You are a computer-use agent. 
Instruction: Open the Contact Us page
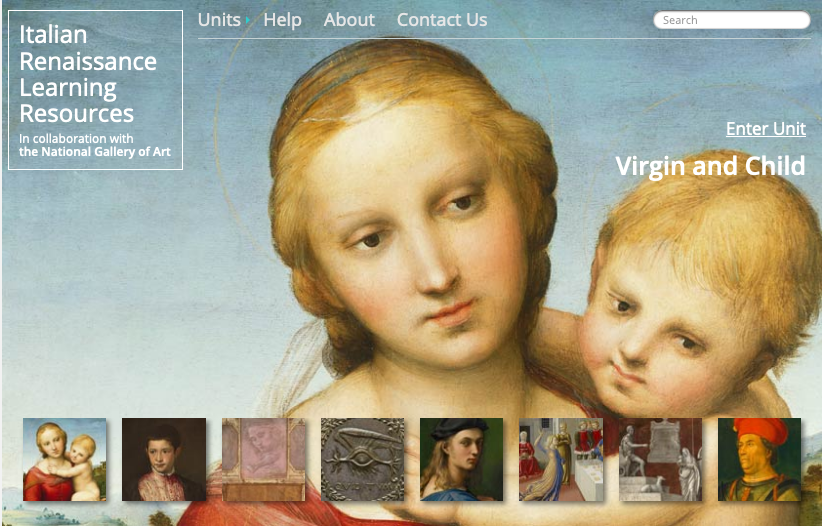442,20
